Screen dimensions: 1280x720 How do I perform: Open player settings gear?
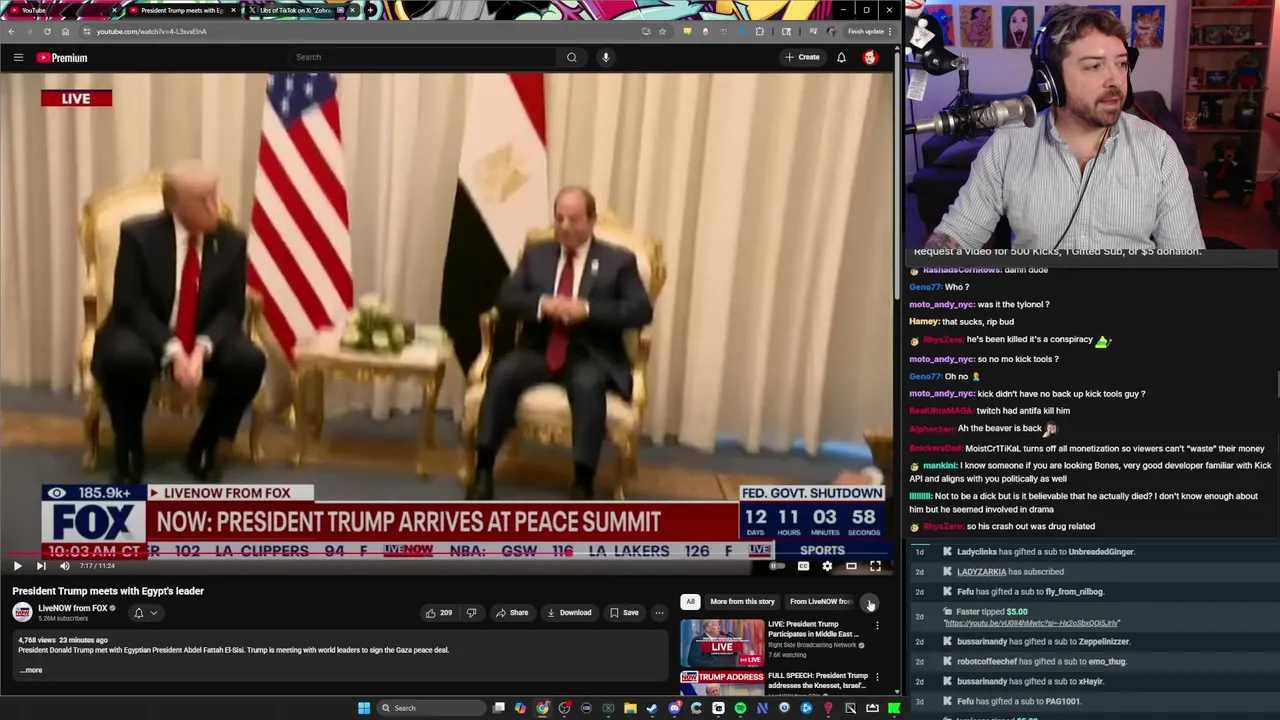click(827, 566)
